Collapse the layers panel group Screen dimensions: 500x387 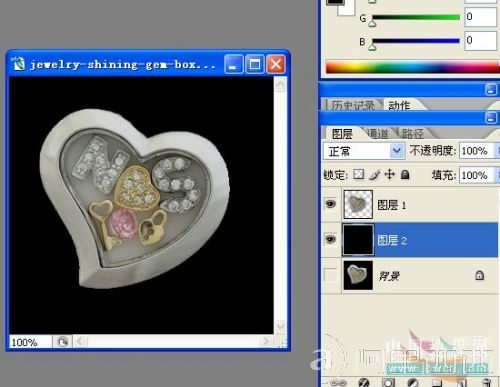coord(490,118)
